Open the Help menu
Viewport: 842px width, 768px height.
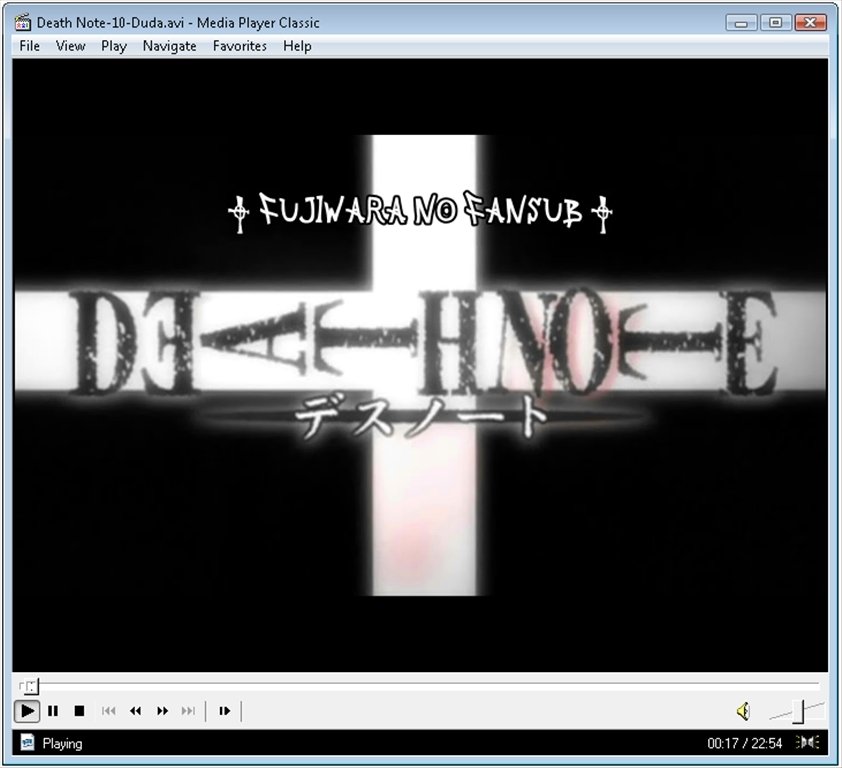click(x=297, y=46)
